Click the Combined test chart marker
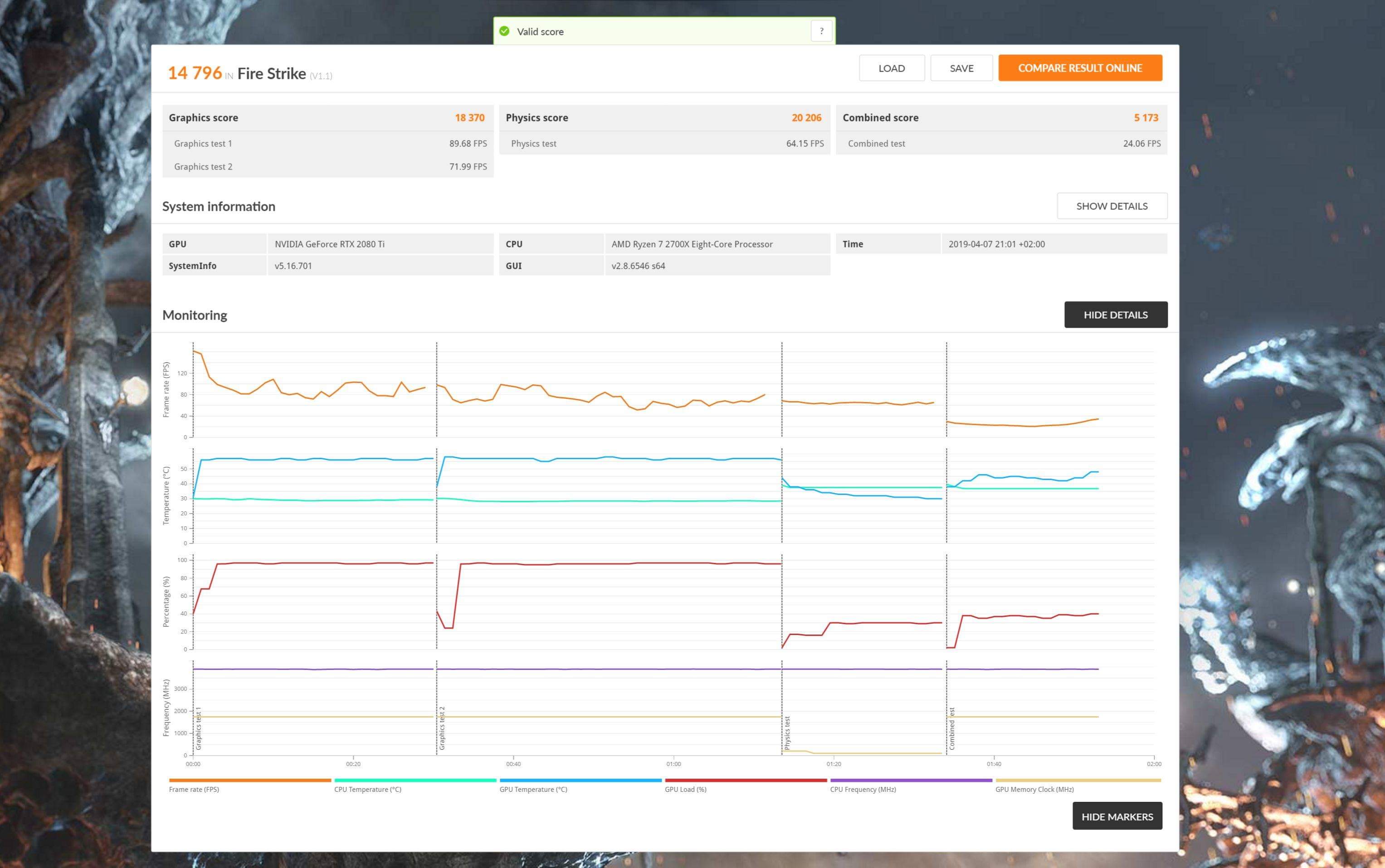The width and height of the screenshot is (1385, 868). (951, 728)
